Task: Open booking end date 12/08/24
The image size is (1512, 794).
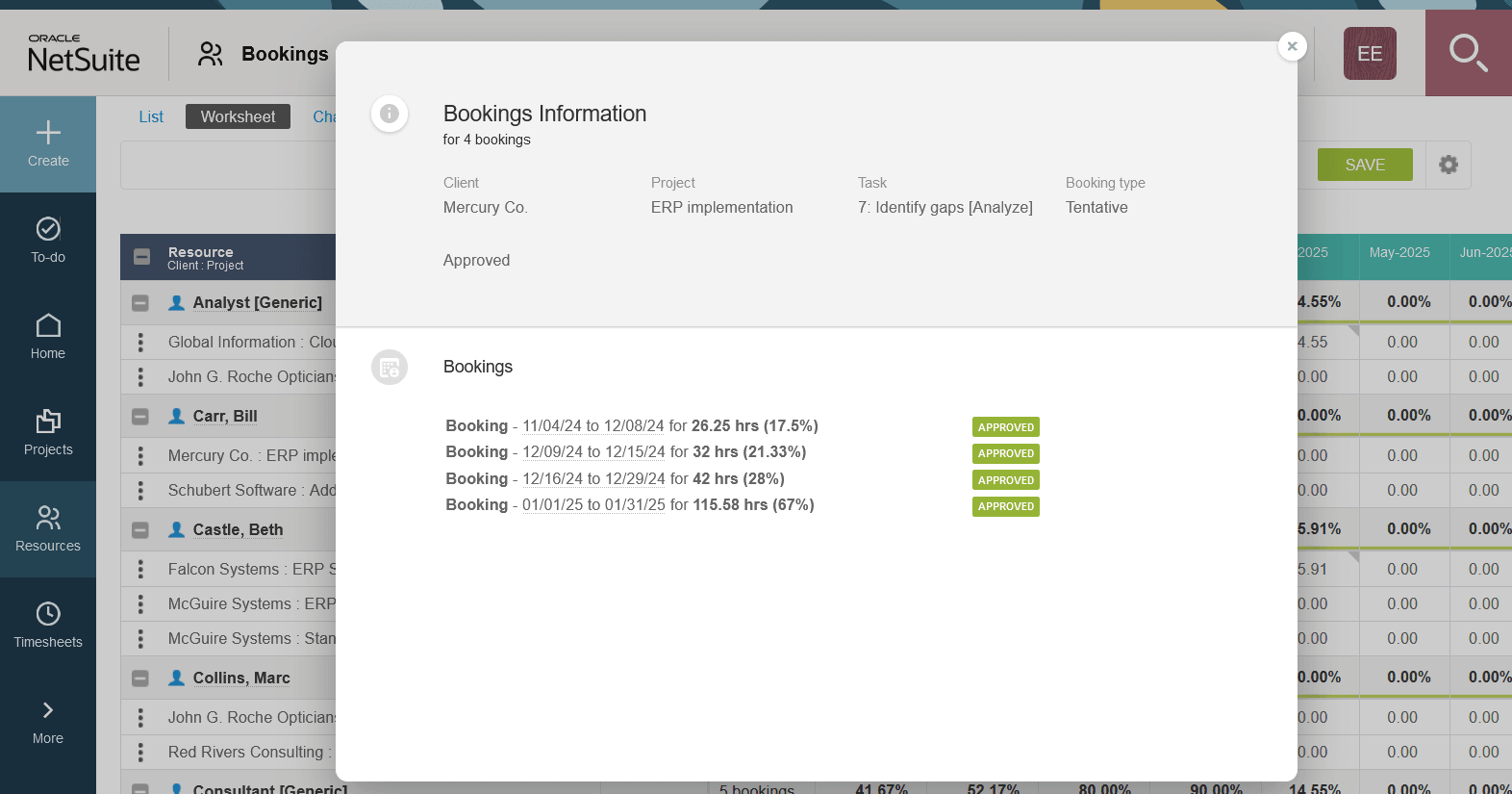Action: 634,425
